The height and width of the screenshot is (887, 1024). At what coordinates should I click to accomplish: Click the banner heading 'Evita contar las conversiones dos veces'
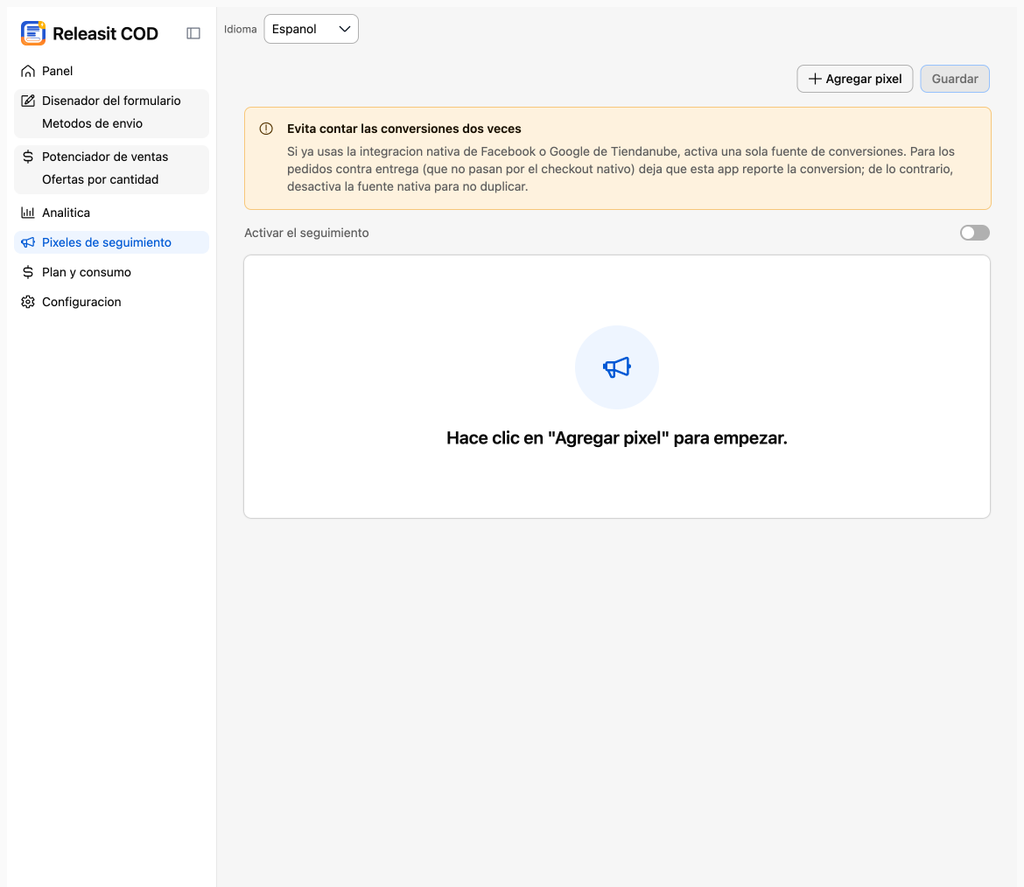(x=404, y=129)
